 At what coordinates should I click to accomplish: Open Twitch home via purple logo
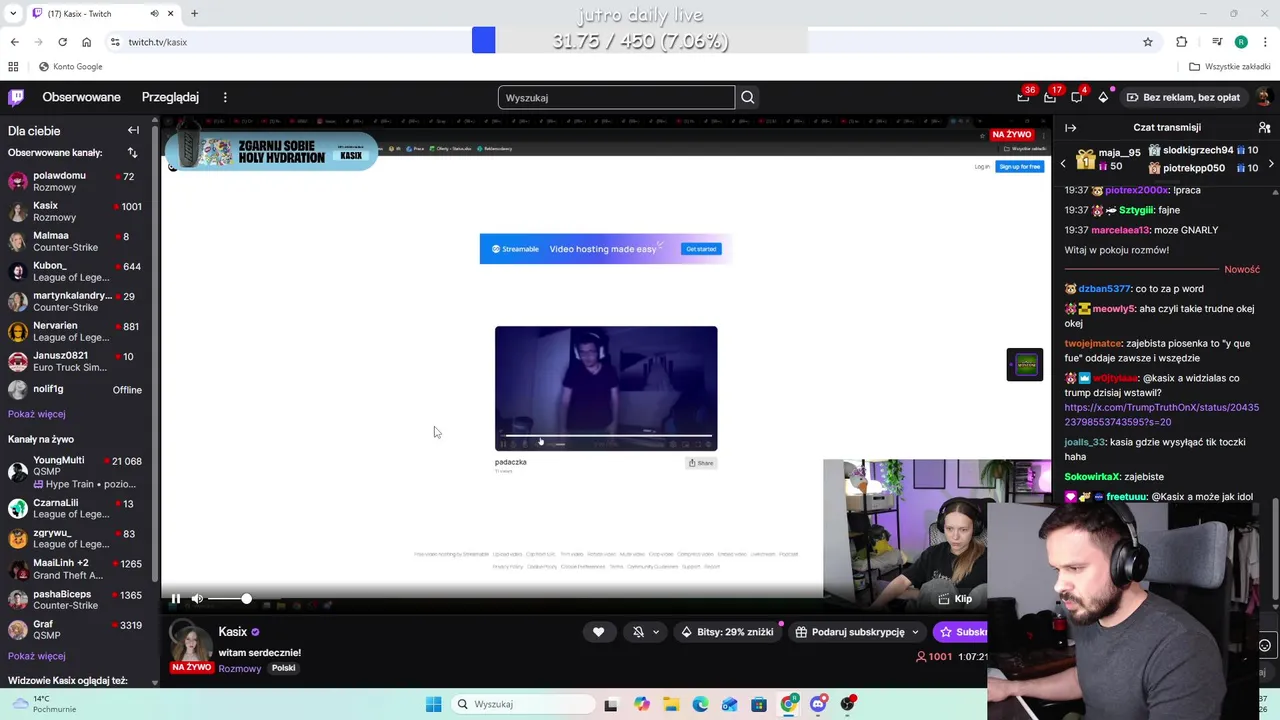[16, 97]
